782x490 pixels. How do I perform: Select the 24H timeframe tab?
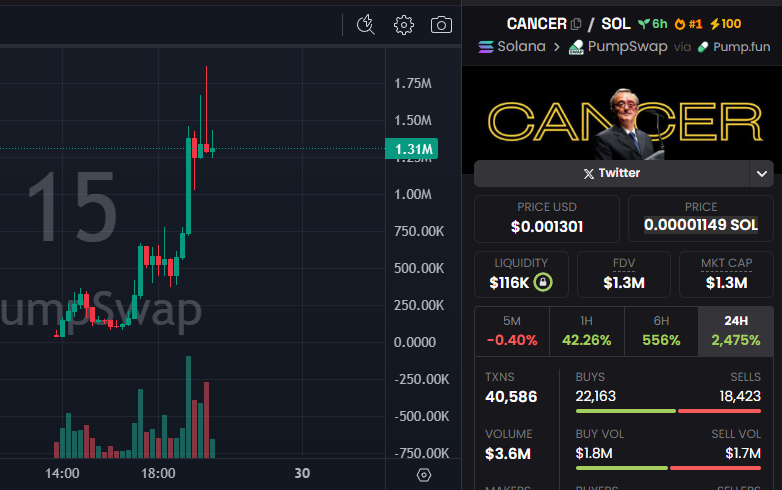tap(736, 331)
